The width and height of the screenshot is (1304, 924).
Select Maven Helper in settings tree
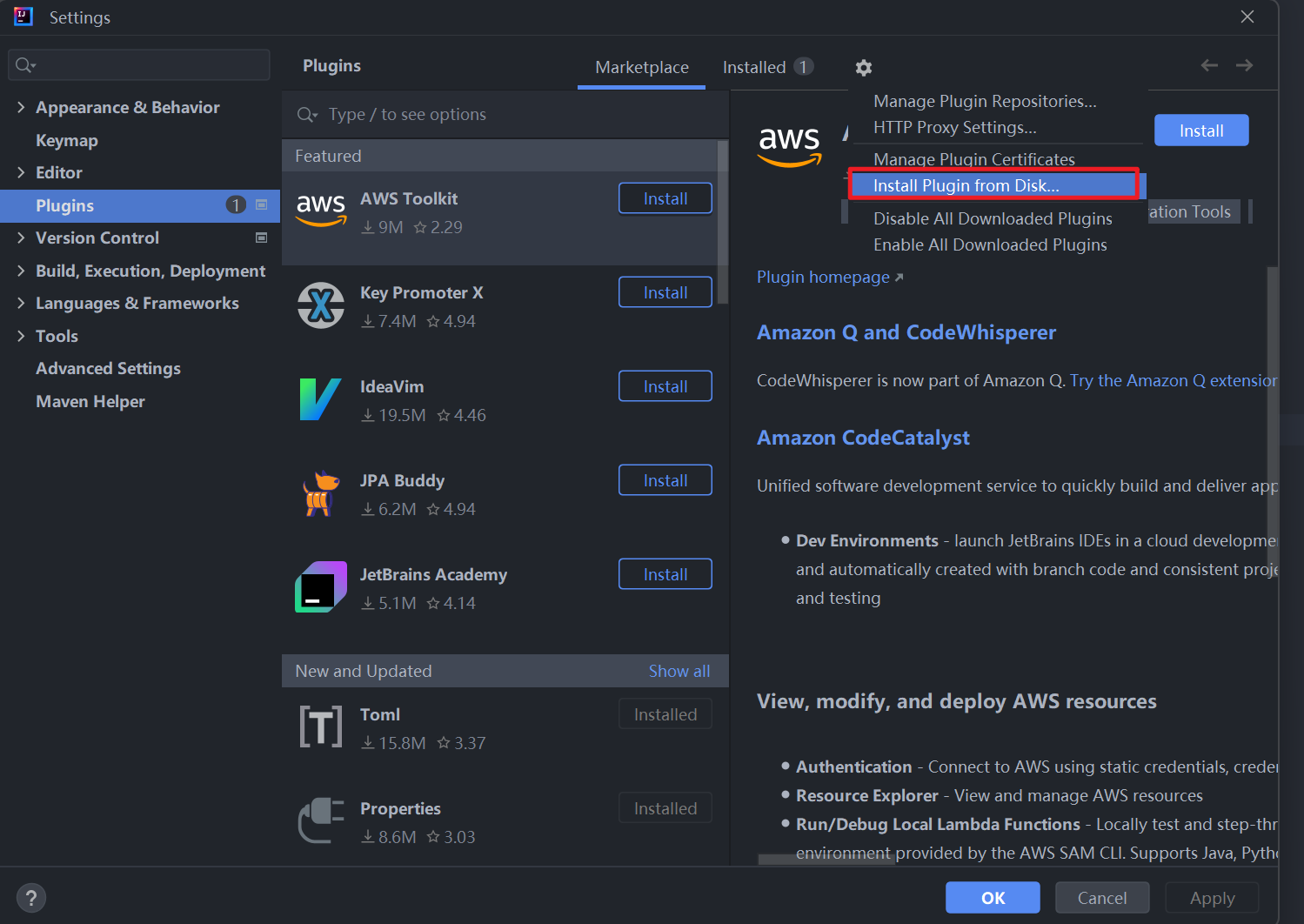(90, 401)
